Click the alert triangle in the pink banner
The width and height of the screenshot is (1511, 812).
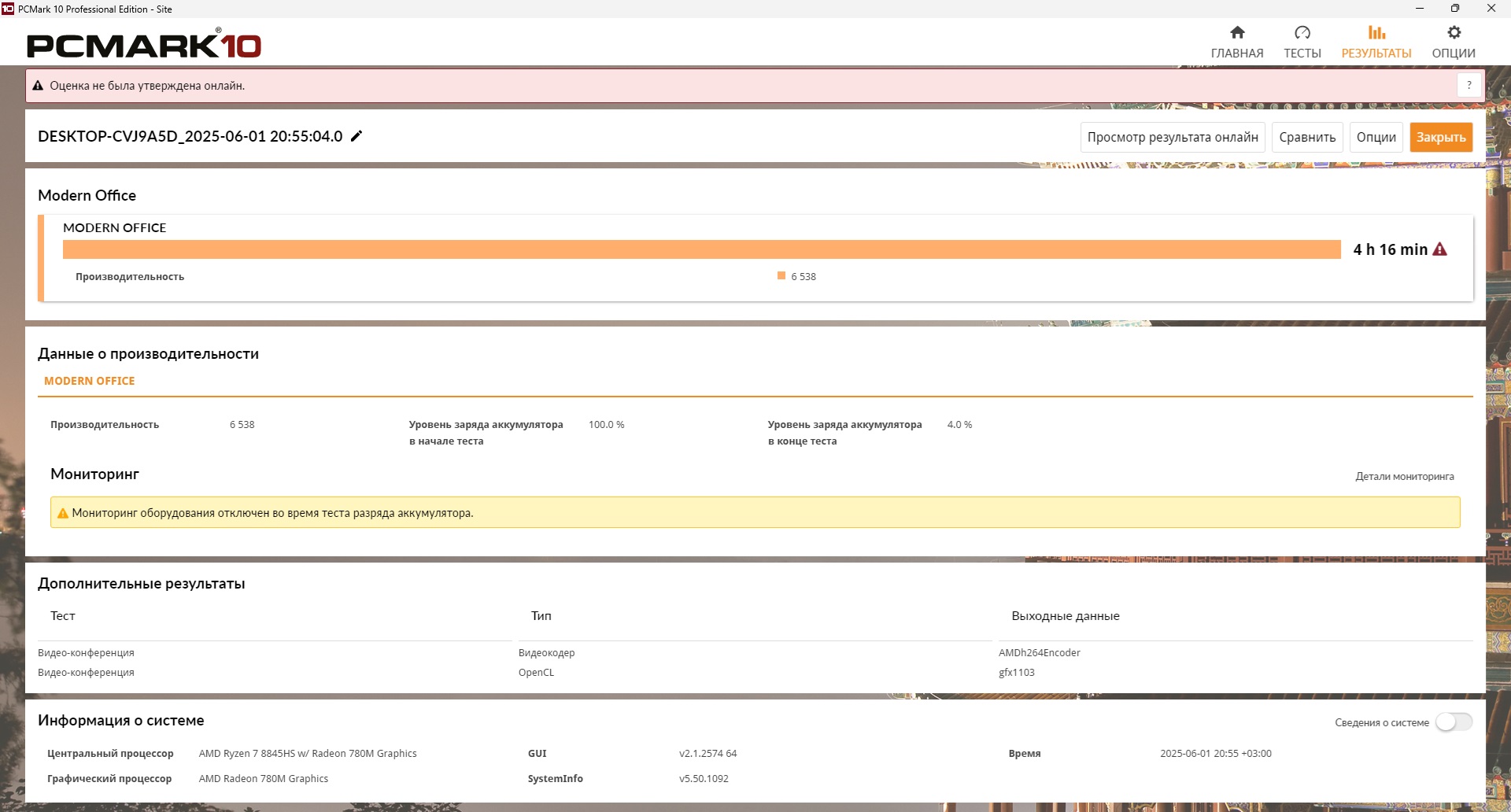point(38,86)
